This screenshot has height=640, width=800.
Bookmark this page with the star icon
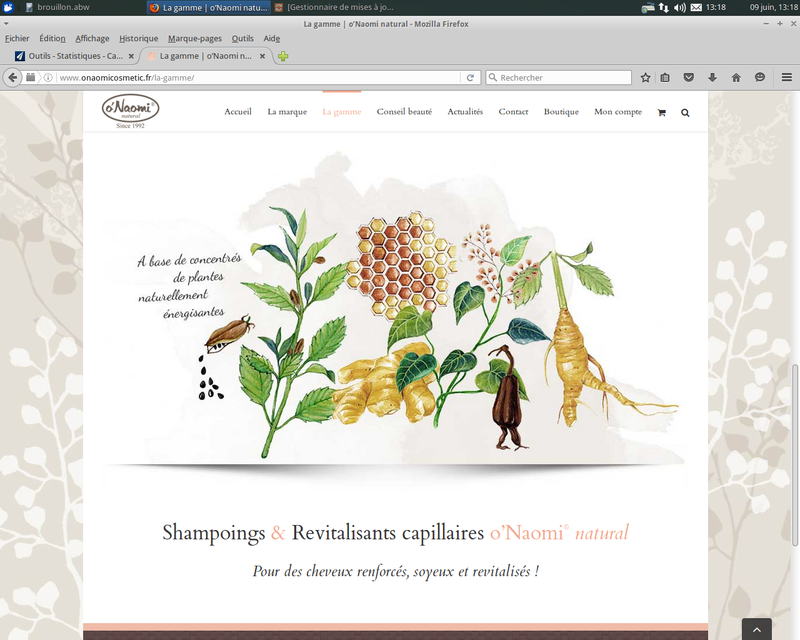pos(645,78)
